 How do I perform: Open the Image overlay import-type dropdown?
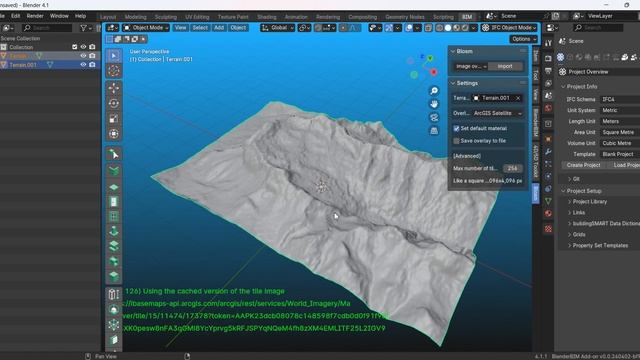coord(471,66)
